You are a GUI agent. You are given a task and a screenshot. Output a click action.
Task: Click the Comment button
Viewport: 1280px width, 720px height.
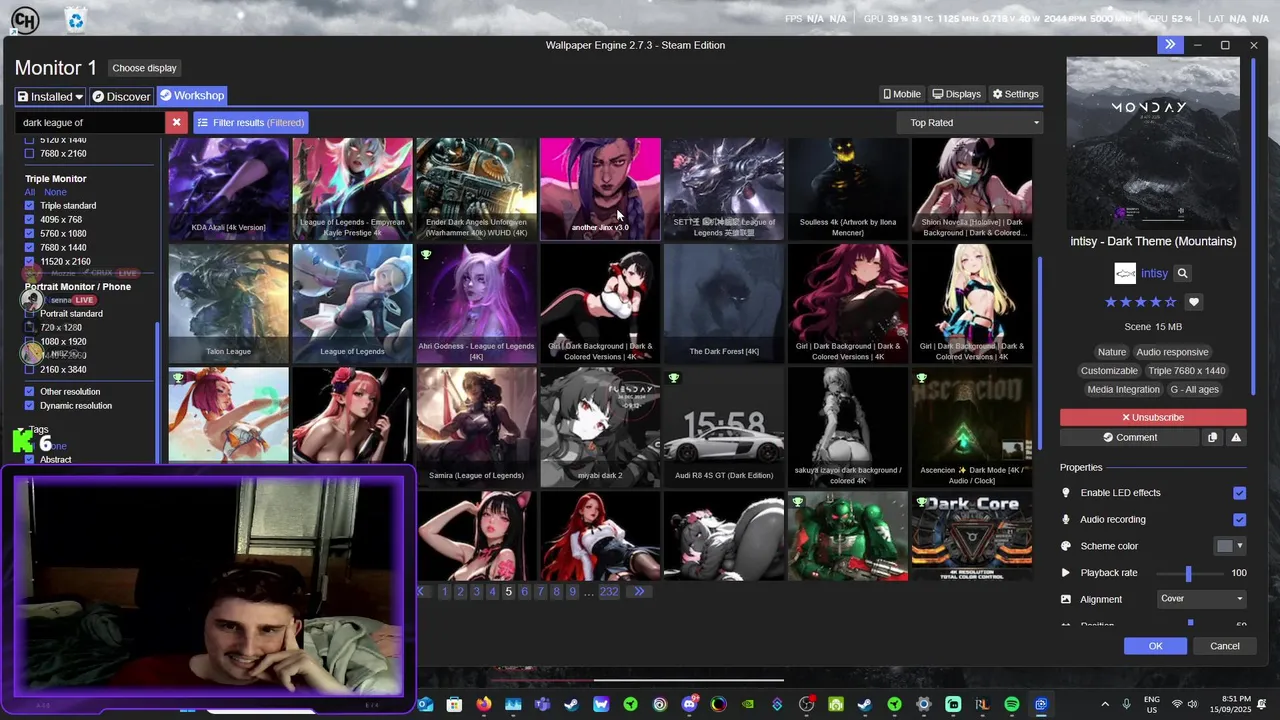(1129, 437)
